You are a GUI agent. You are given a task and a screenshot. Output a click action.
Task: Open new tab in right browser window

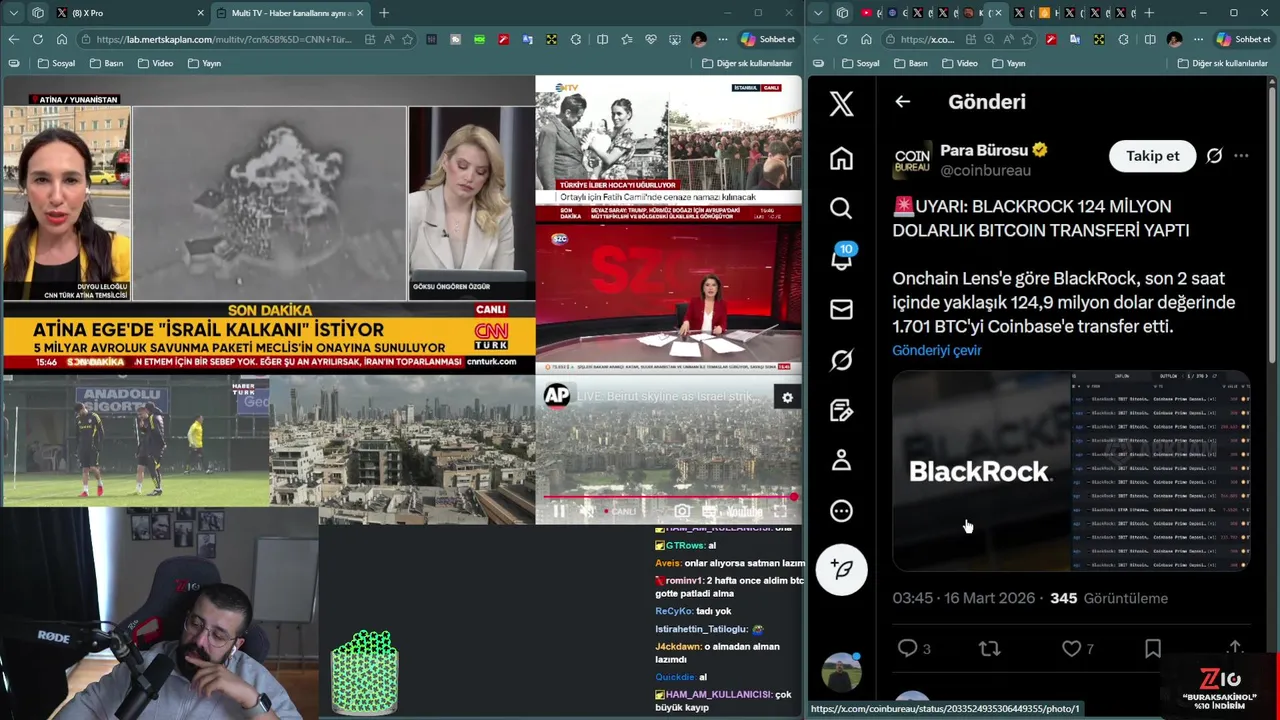[x=1149, y=13]
